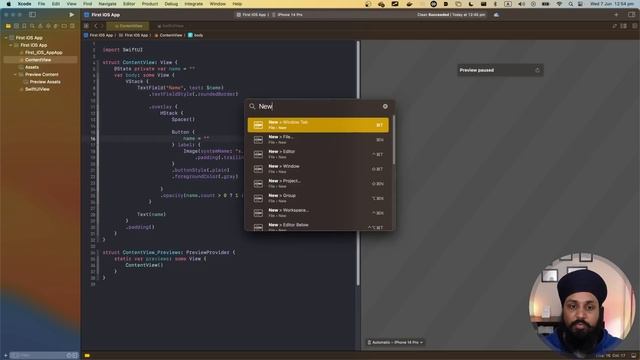Add an editor on the right
Viewport: 640px width, 360px height.
tap(634, 26)
